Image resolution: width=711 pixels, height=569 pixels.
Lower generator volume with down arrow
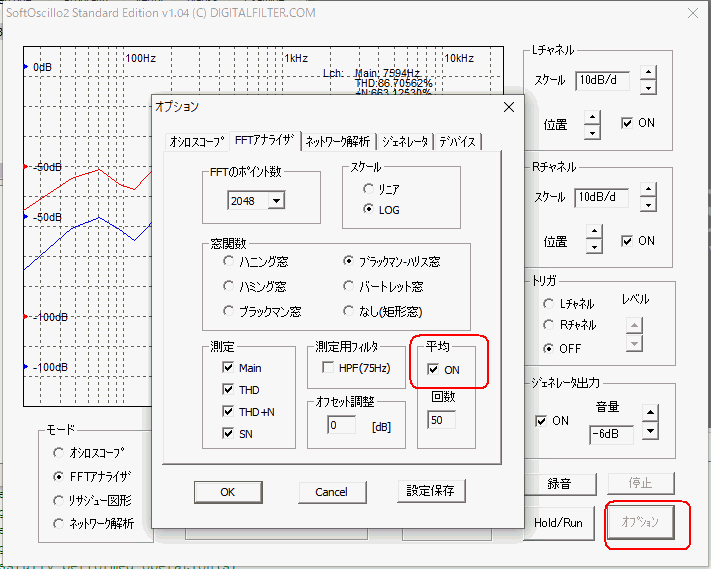tap(650, 430)
